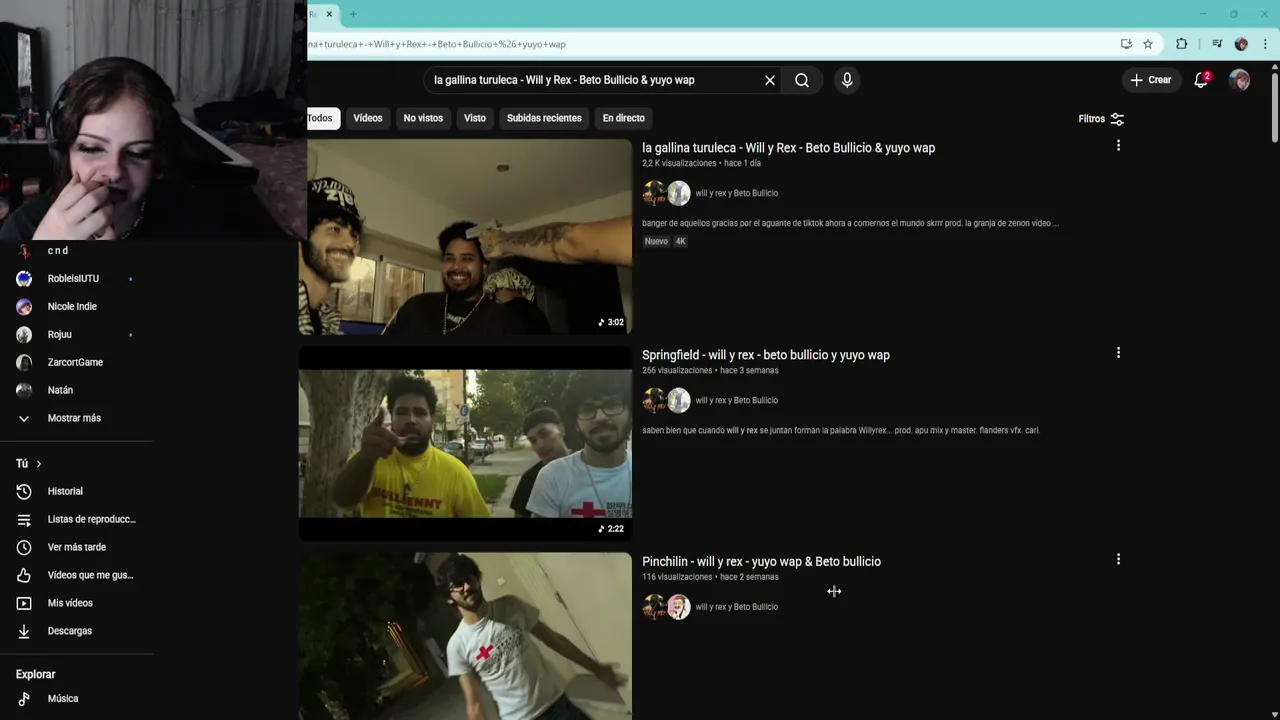1280x720 pixels.
Task: Click the install/cast icon in address bar
Action: click(1127, 44)
